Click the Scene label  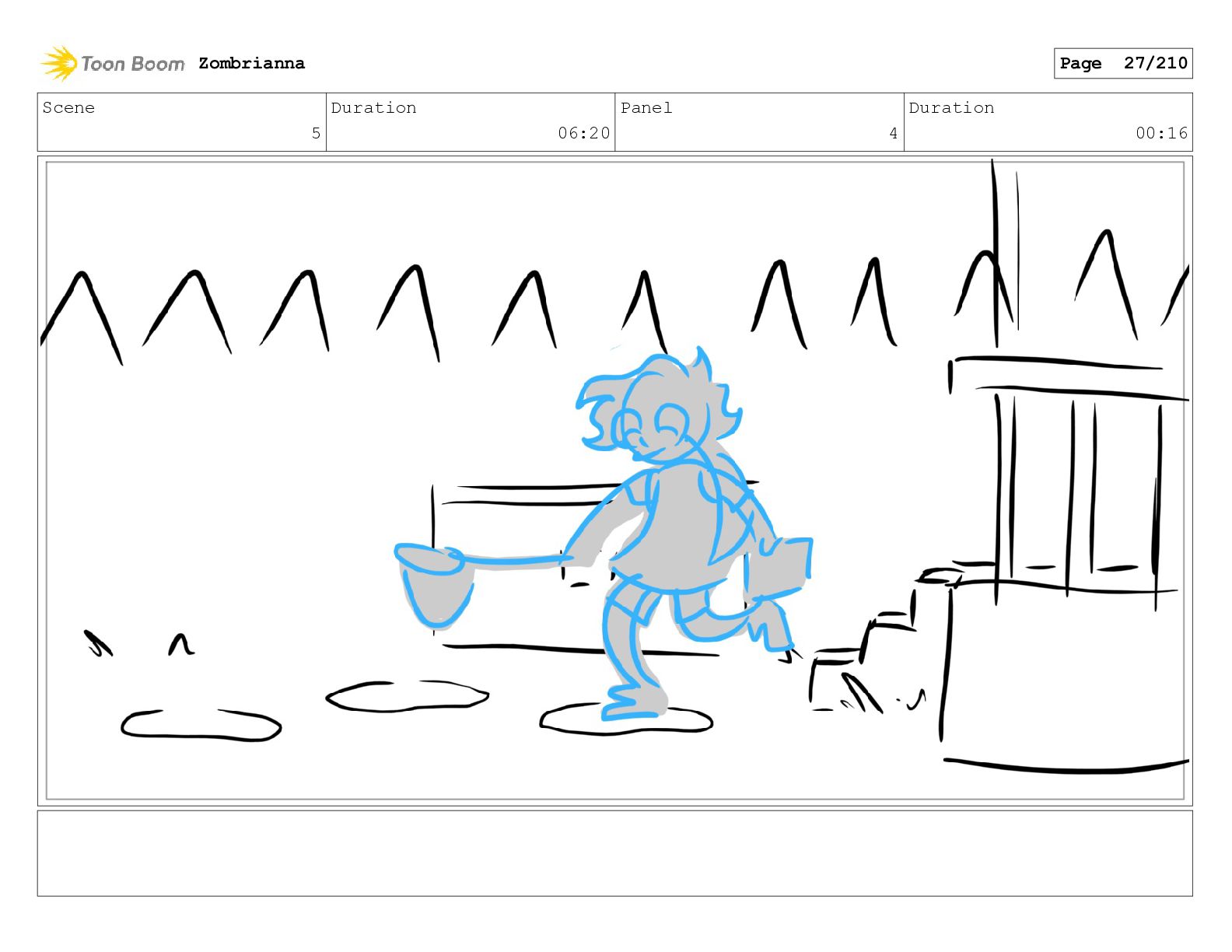(68, 107)
